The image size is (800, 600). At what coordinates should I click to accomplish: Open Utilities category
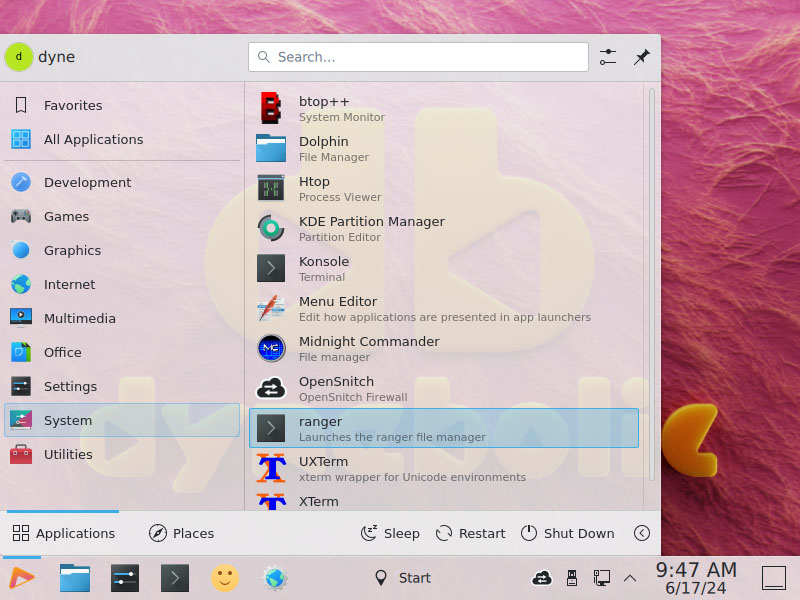coord(122,455)
